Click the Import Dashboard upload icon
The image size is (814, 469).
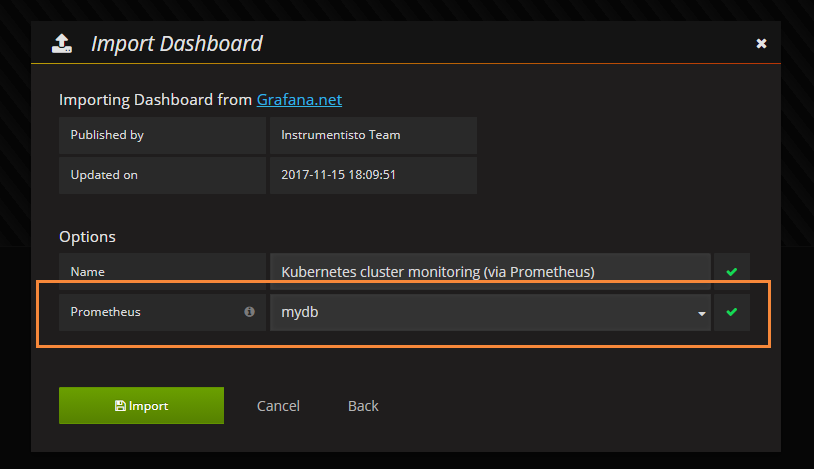[x=62, y=43]
